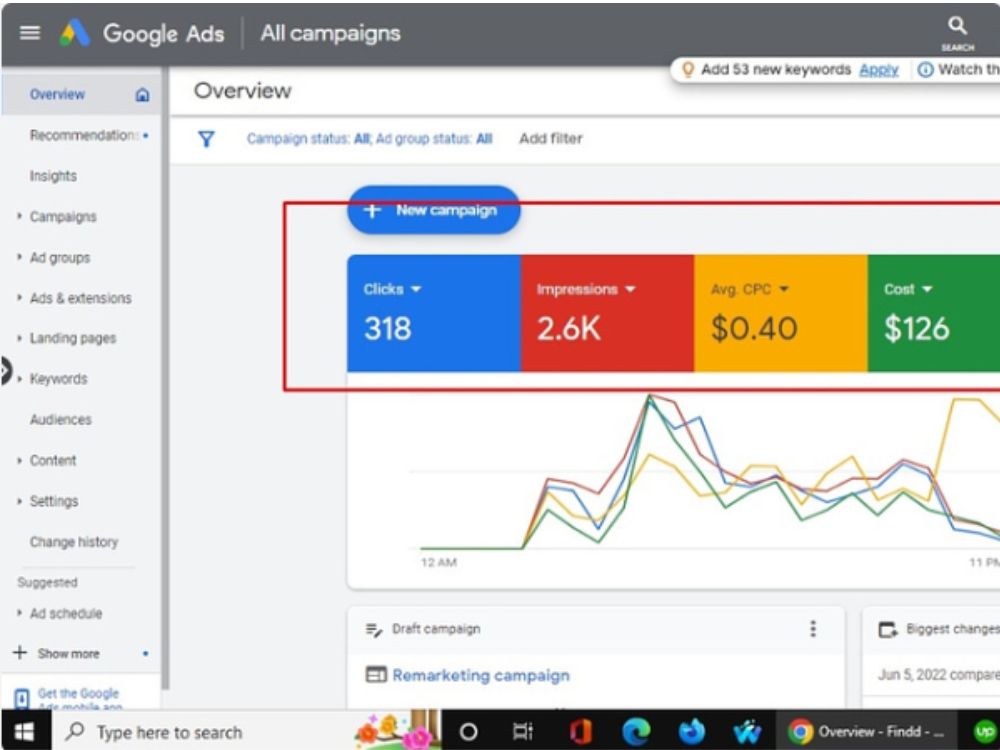Select the red Impressions metric card
Screen dimensions: 1000x750
(x=607, y=313)
